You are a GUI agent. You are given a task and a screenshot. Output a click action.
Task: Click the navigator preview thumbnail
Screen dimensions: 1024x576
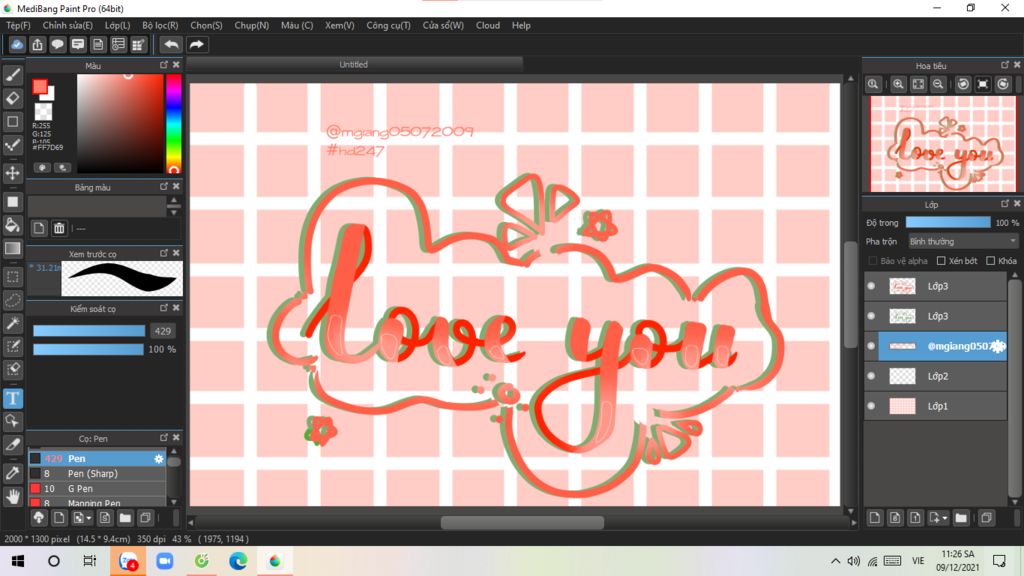943,144
